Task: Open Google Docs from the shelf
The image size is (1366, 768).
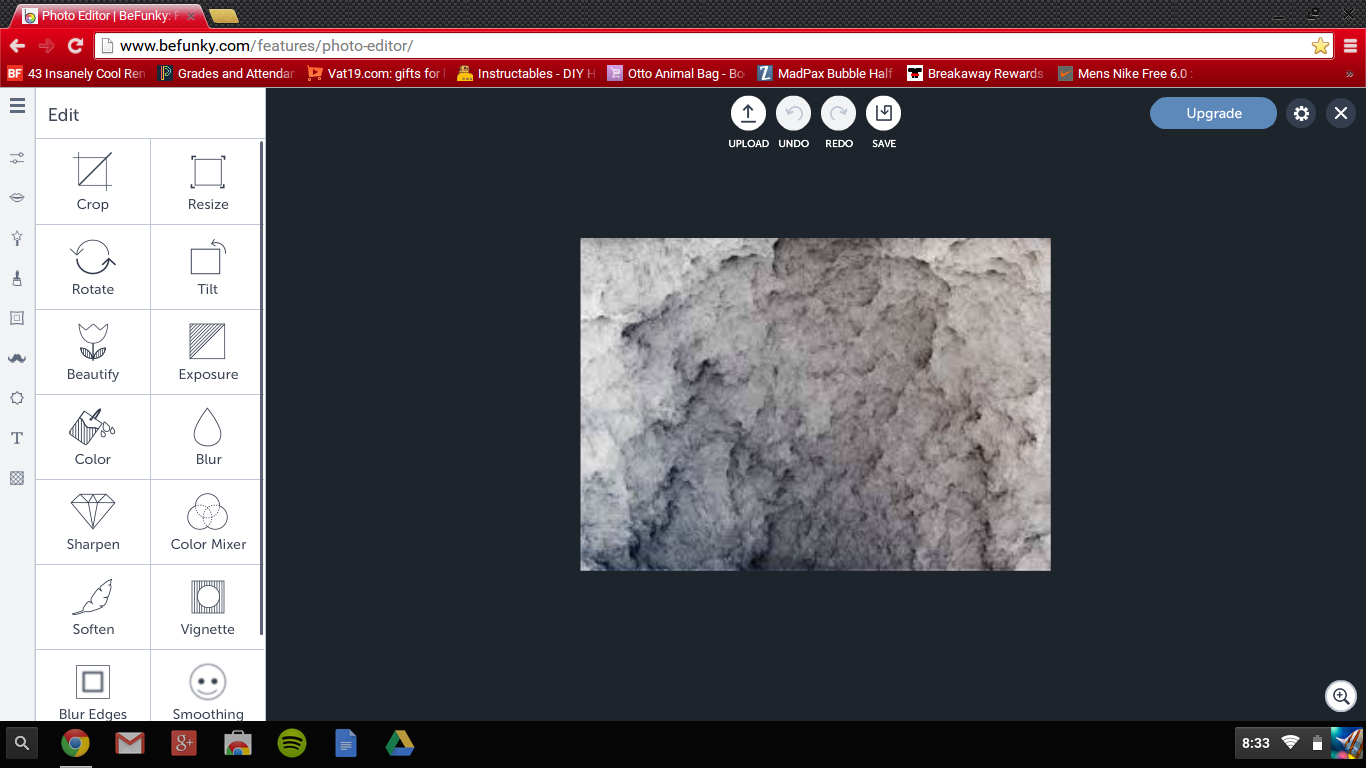Action: [346, 743]
